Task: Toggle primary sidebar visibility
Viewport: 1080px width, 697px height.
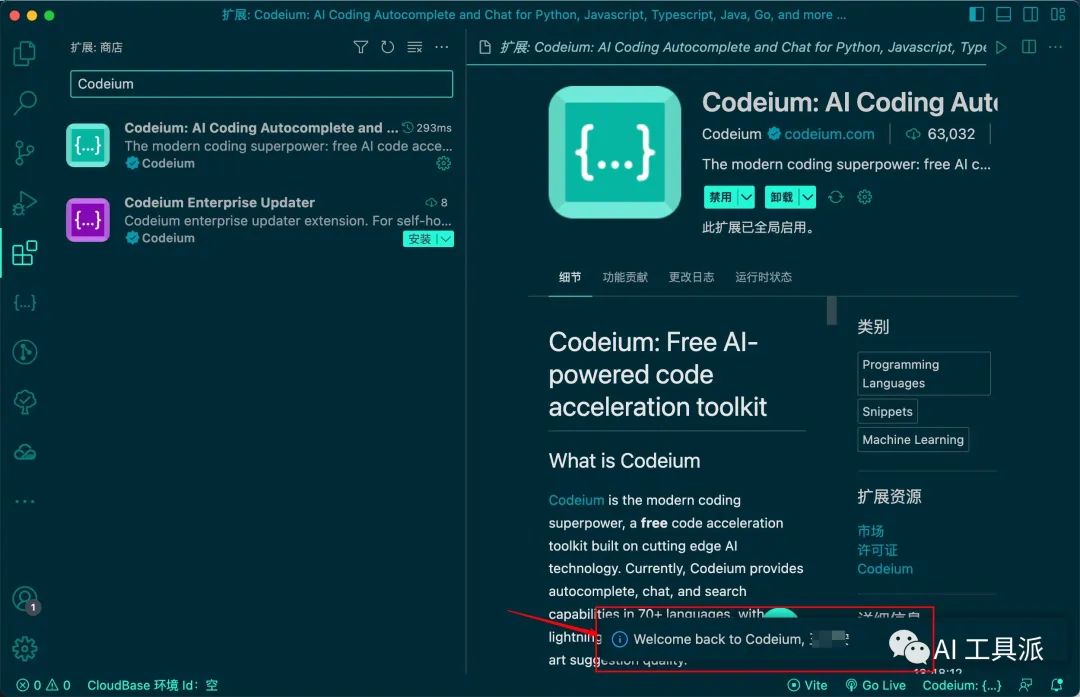Action: 976,14
